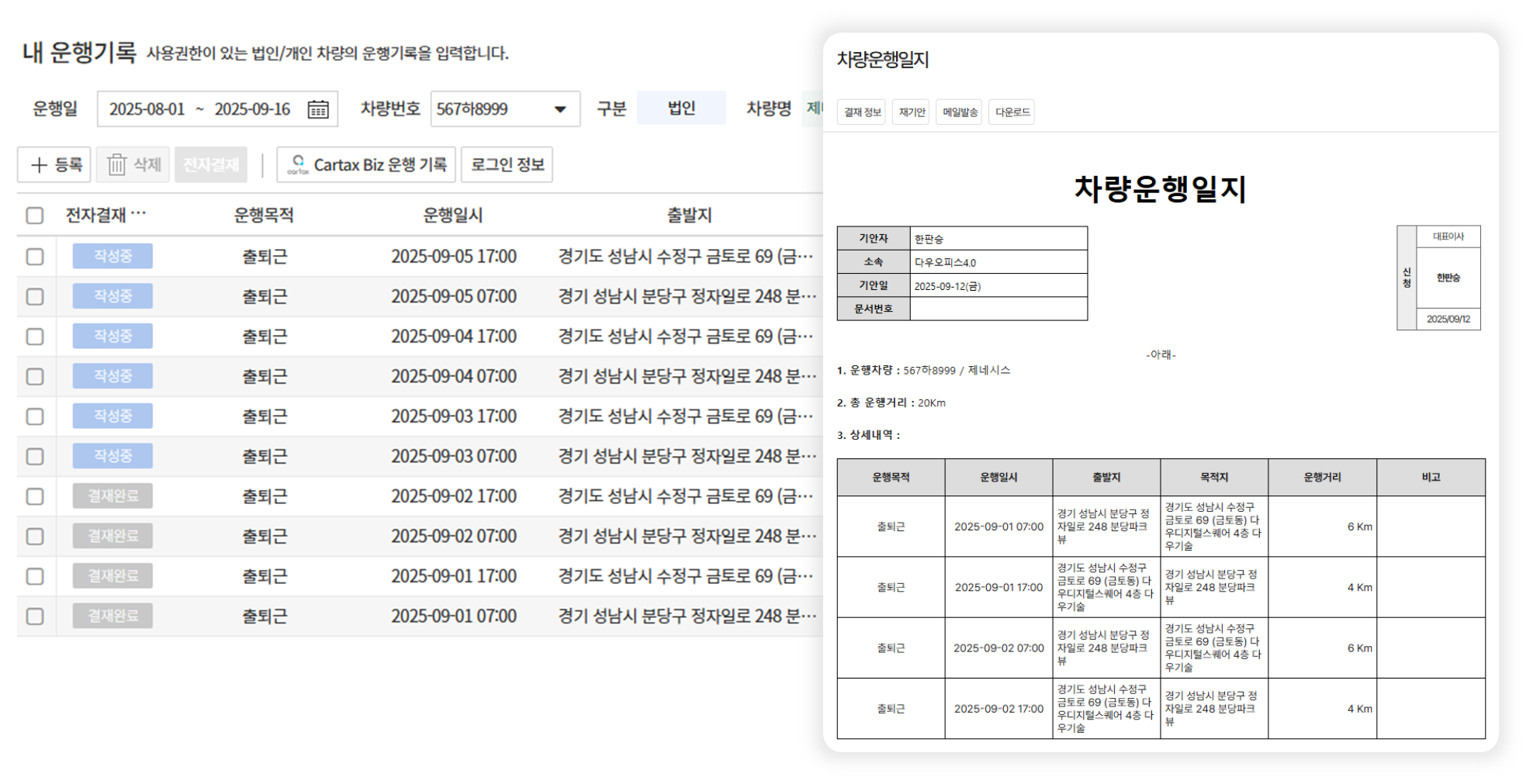Click the plus icon on 등록 button
Image resolution: width=1533 pixels, height=784 pixels.
(39, 165)
